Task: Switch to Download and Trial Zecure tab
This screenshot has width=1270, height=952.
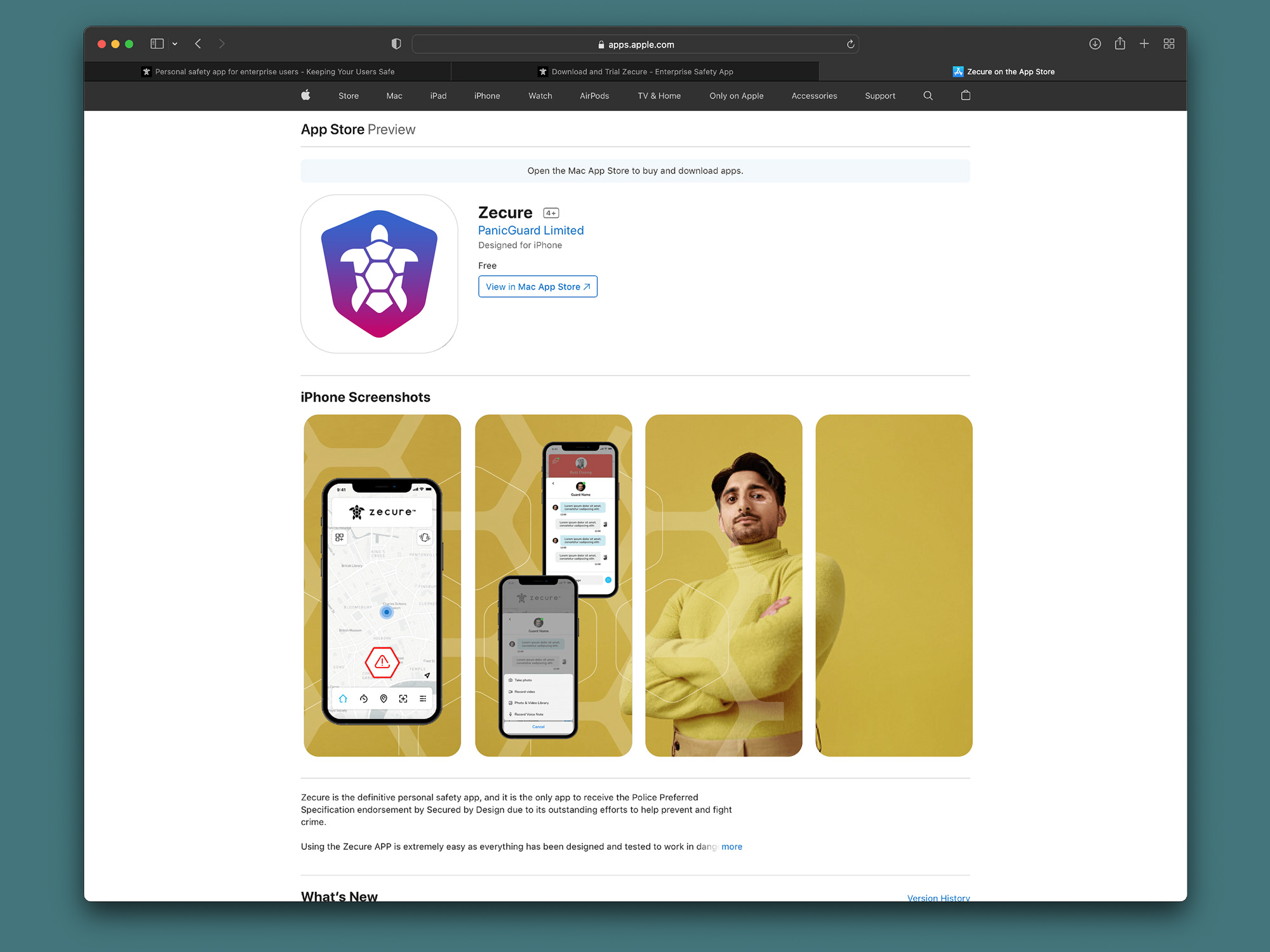Action: [635, 72]
